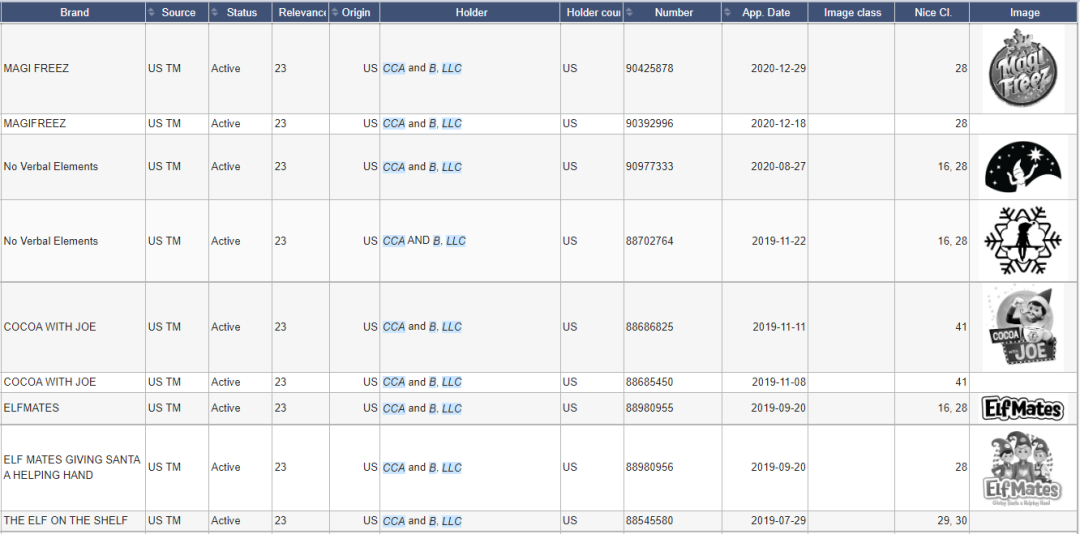
Task: Click the sort arrows in the Status column header
Action: 215,13
